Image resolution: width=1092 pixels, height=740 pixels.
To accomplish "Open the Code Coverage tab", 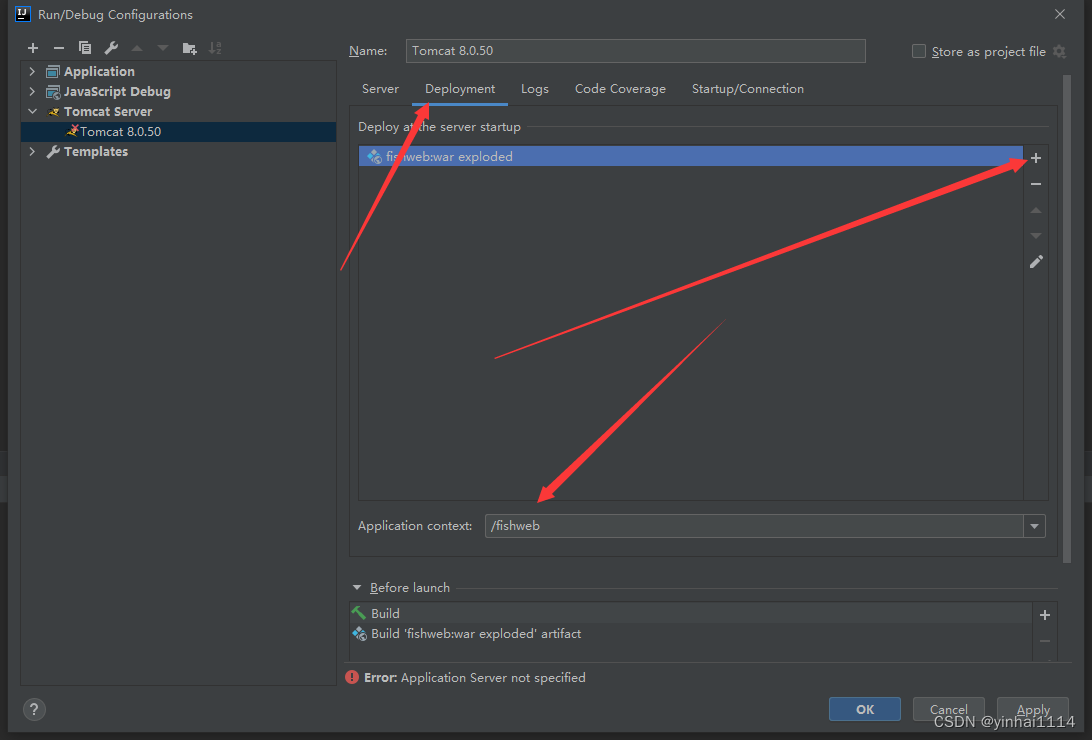I will pos(620,89).
